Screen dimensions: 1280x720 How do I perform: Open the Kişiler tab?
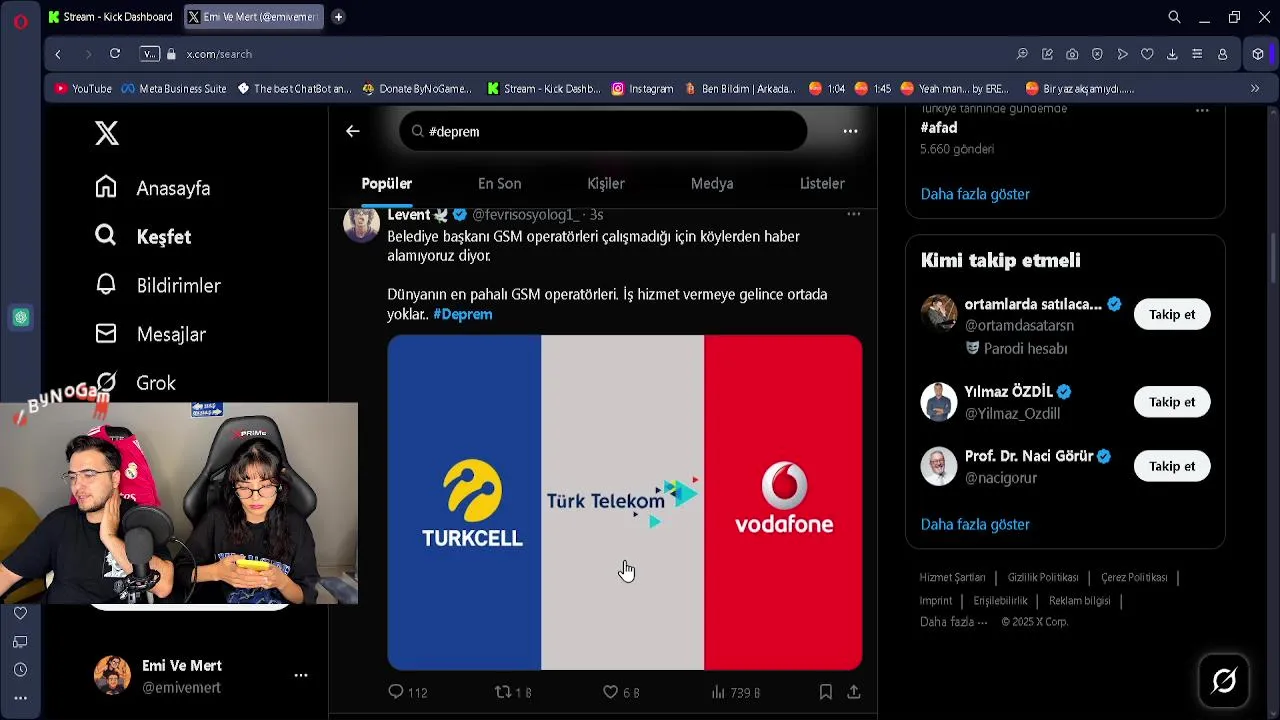(606, 184)
